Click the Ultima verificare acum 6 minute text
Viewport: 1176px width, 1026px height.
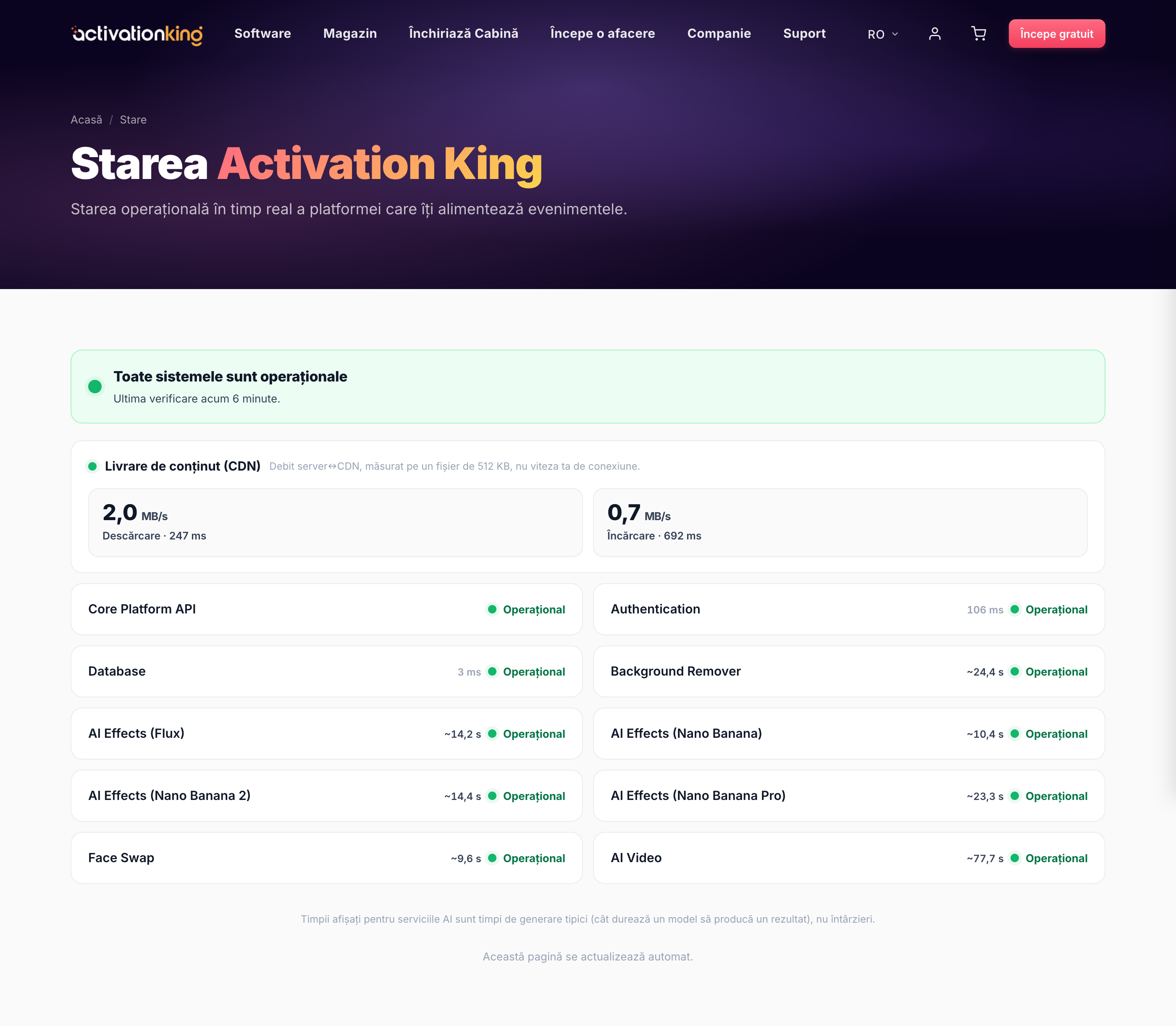point(197,399)
